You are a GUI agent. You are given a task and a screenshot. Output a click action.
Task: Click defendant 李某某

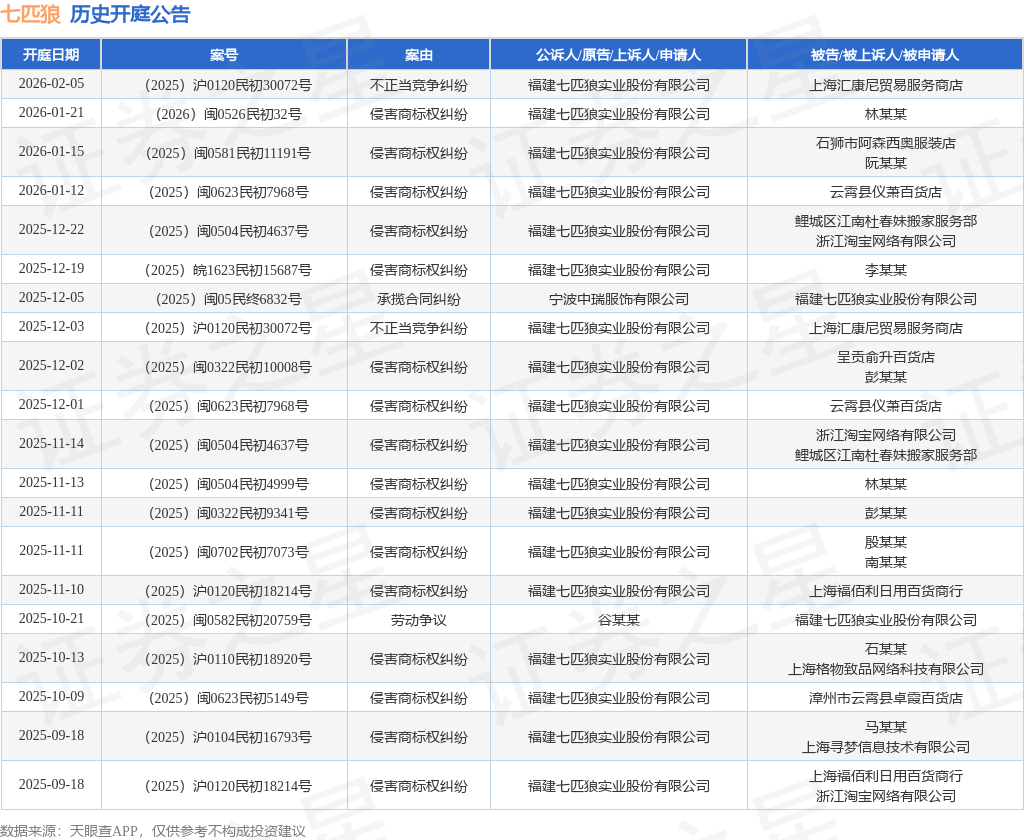coord(885,270)
